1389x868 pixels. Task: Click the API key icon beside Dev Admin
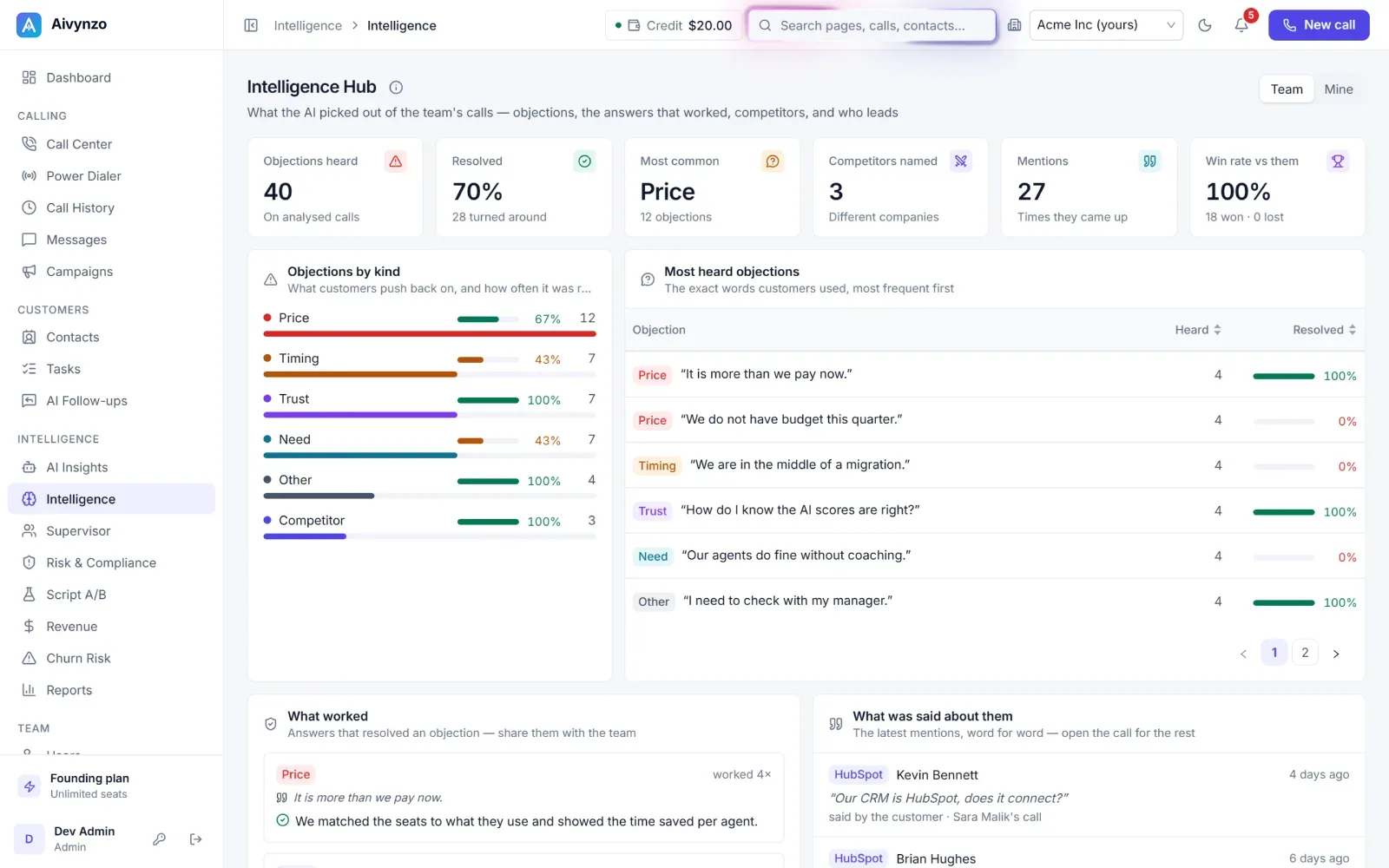click(x=160, y=838)
